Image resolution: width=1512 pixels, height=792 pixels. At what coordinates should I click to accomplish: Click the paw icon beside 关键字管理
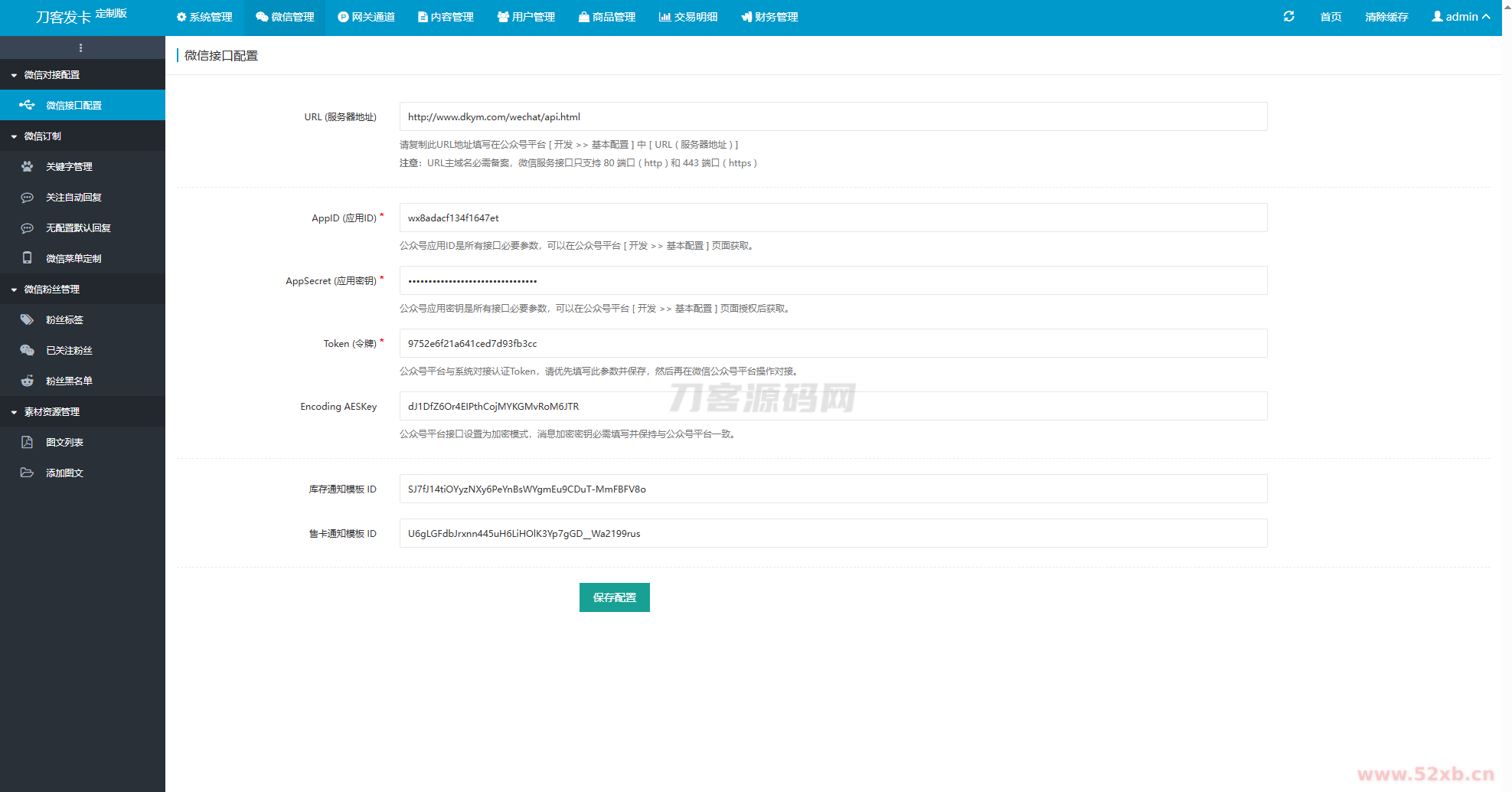(28, 166)
